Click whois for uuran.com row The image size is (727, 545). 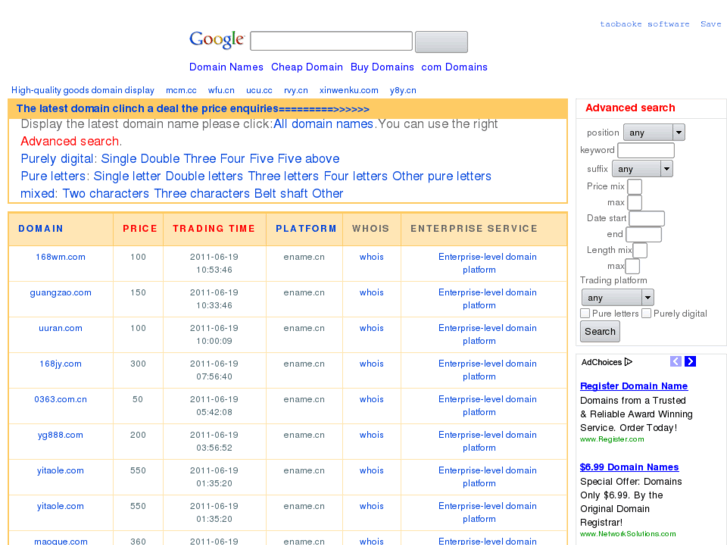tap(371, 328)
